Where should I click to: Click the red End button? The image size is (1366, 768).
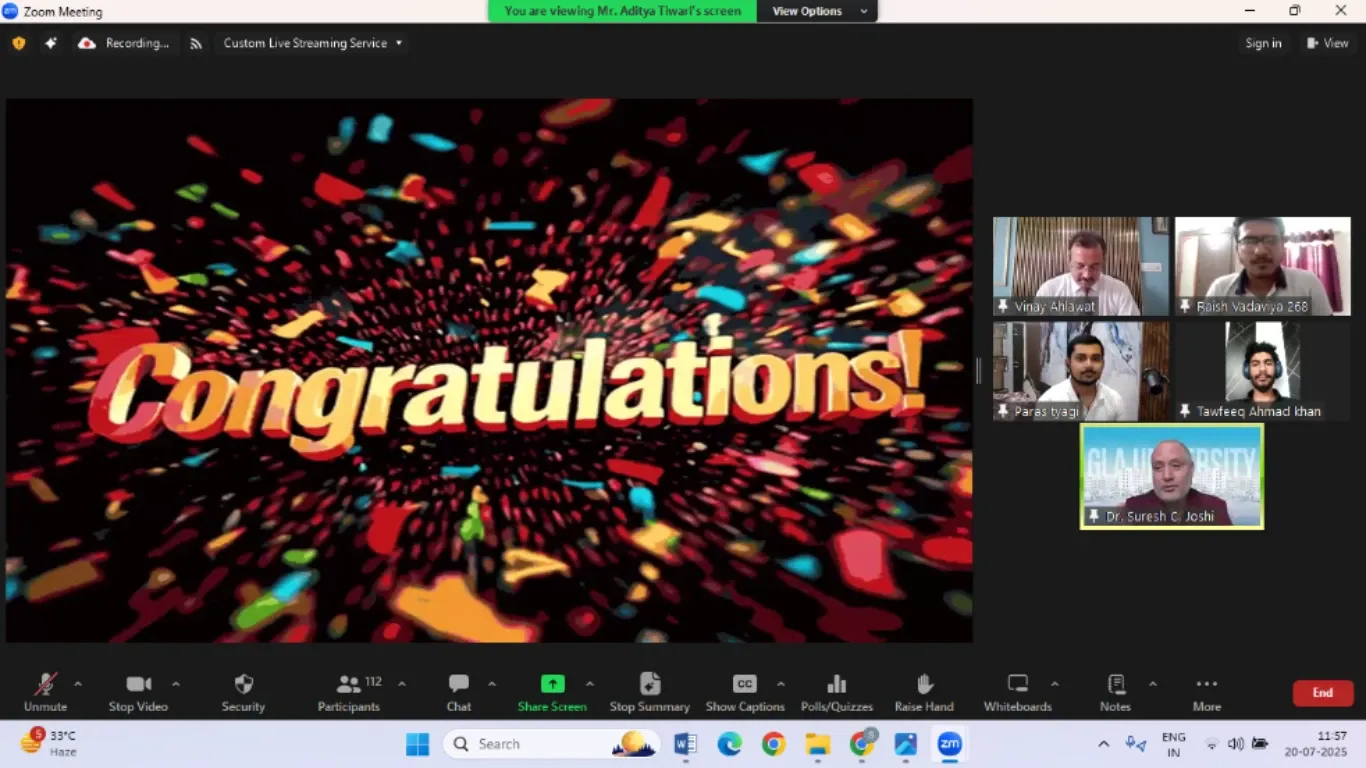pos(1322,693)
